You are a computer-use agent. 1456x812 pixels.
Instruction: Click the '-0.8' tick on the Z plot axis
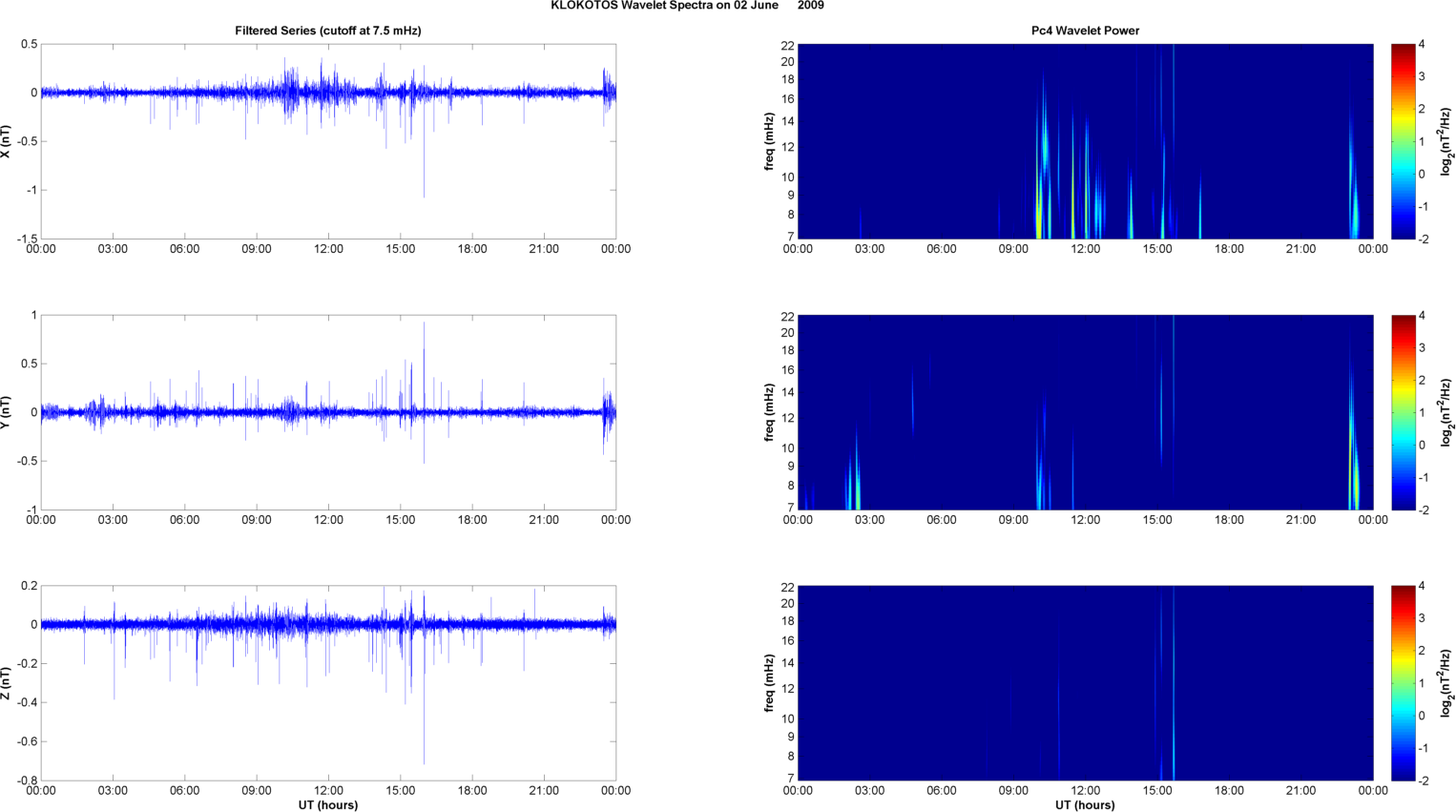pyautogui.click(x=27, y=781)
